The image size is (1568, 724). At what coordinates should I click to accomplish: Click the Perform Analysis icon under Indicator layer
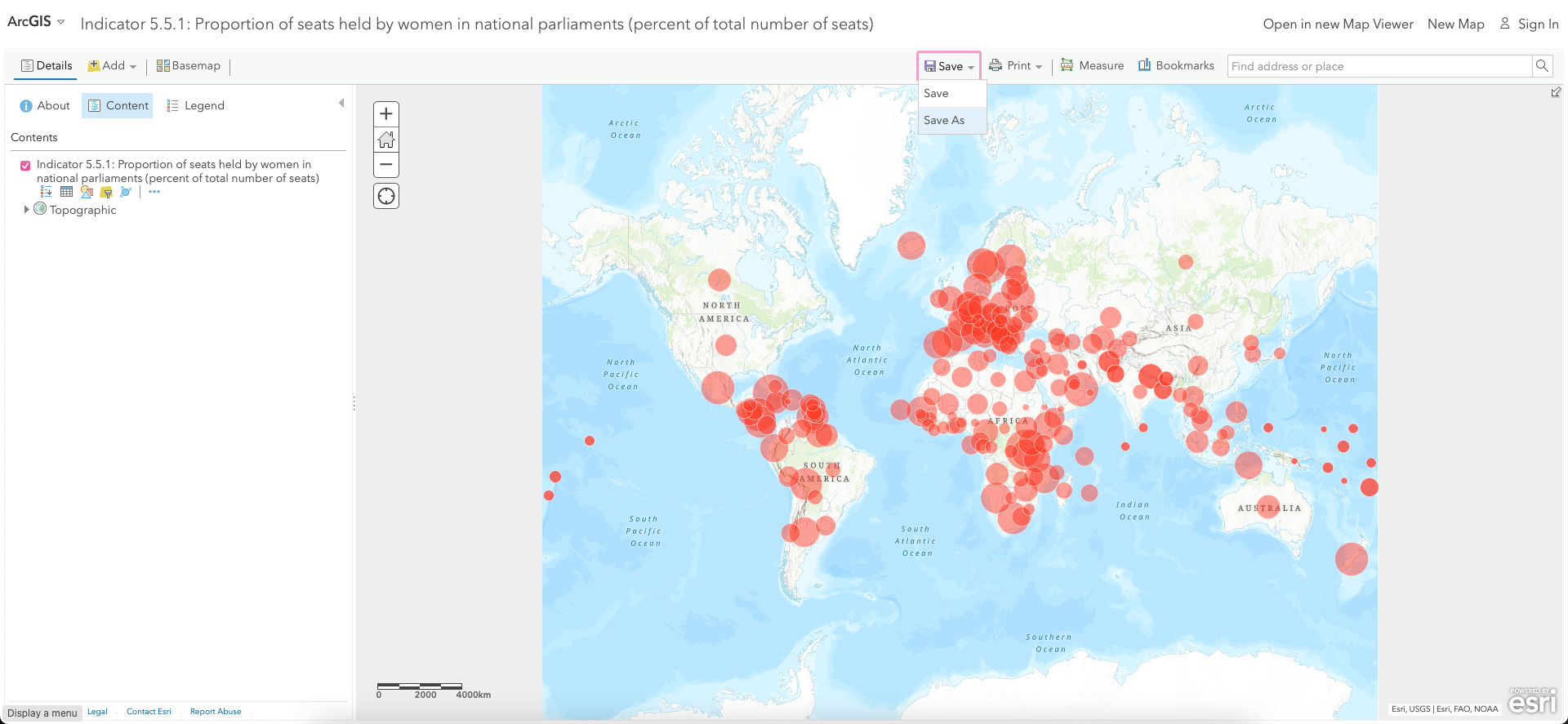coord(126,192)
